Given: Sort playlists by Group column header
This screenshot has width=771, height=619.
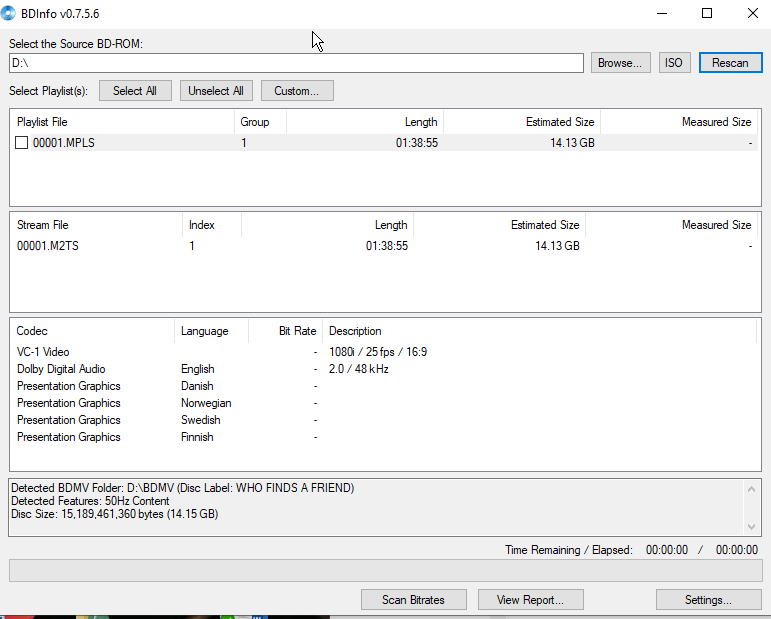Looking at the screenshot, I should point(260,122).
